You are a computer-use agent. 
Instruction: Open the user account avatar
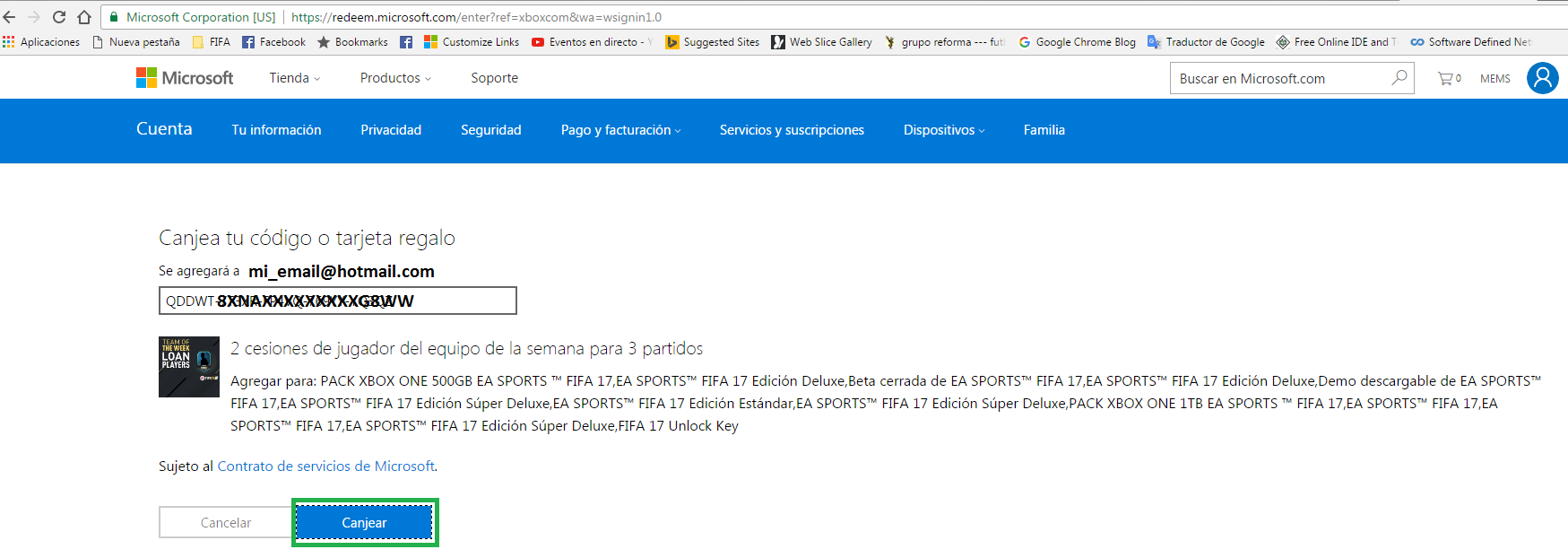[1542, 78]
